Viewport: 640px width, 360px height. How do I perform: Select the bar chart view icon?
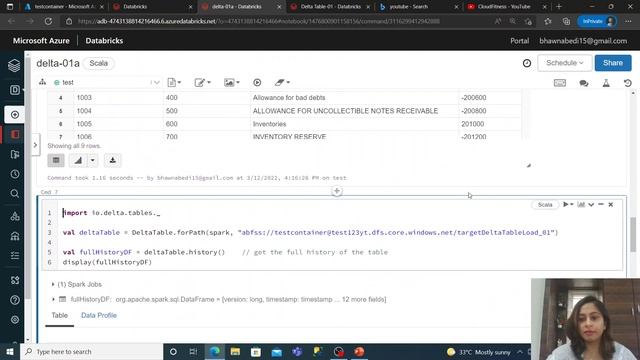click(78, 160)
